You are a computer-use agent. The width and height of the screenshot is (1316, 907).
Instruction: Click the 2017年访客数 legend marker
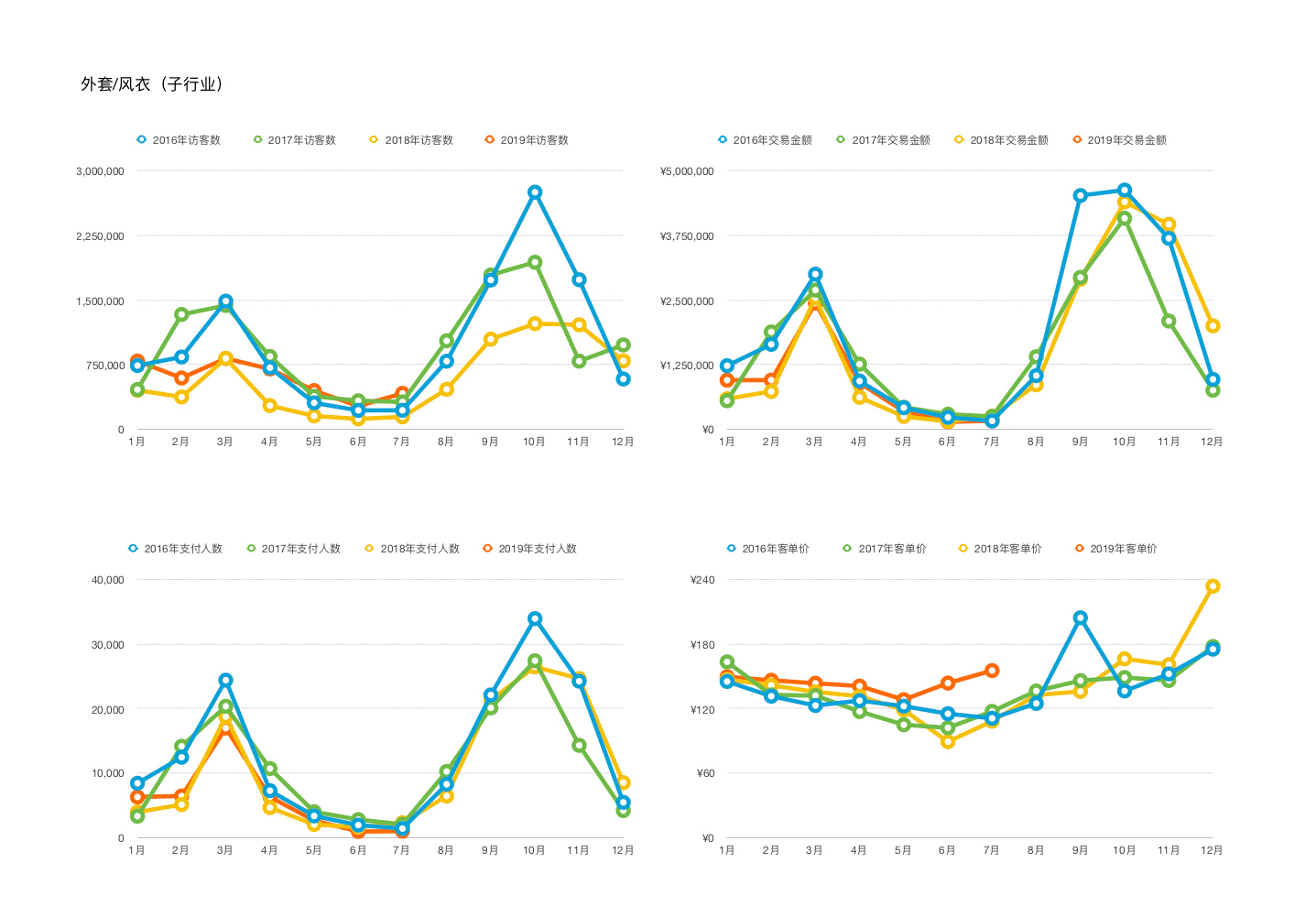tap(257, 140)
